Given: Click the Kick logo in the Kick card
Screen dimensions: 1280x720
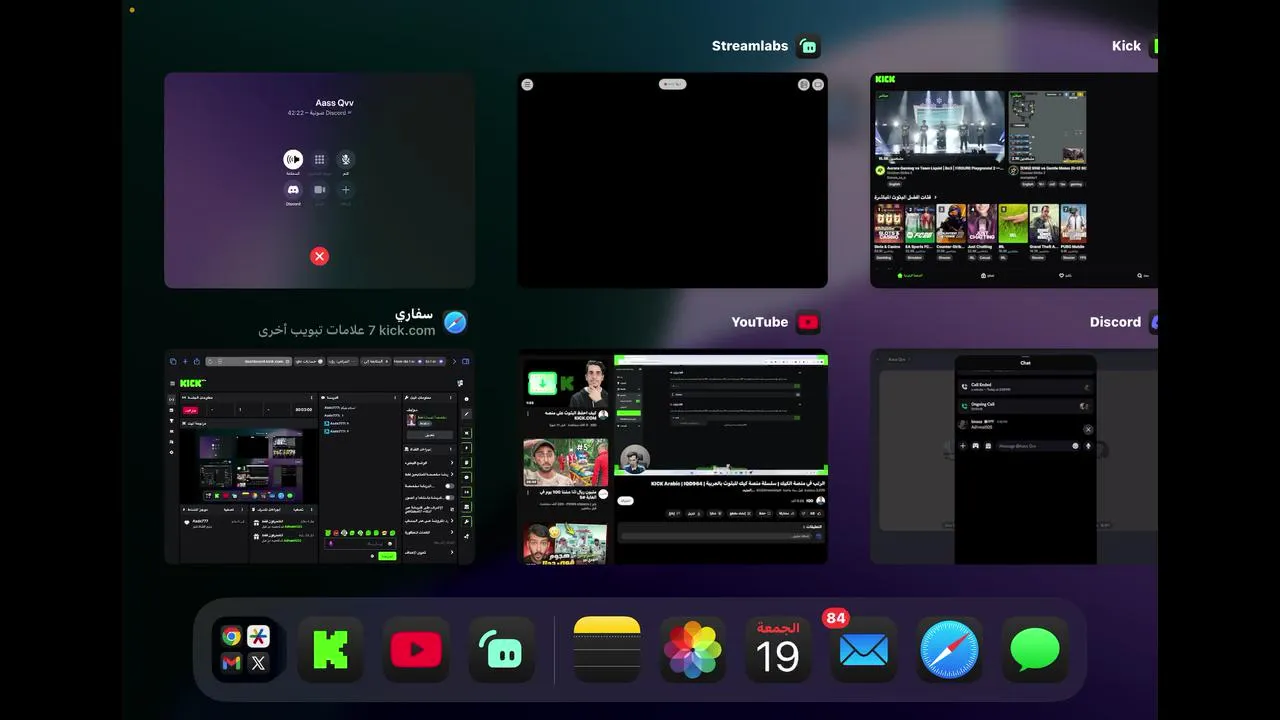Looking at the screenshot, I should point(885,79).
